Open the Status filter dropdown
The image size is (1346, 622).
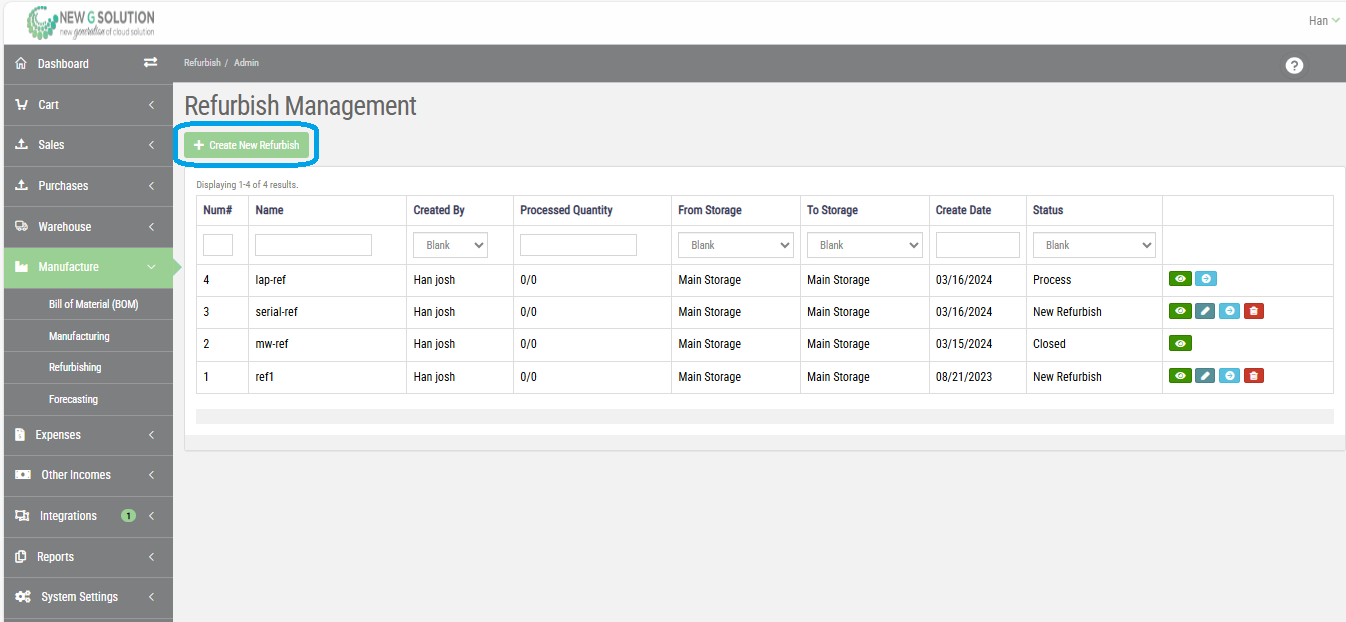[x=1094, y=245]
